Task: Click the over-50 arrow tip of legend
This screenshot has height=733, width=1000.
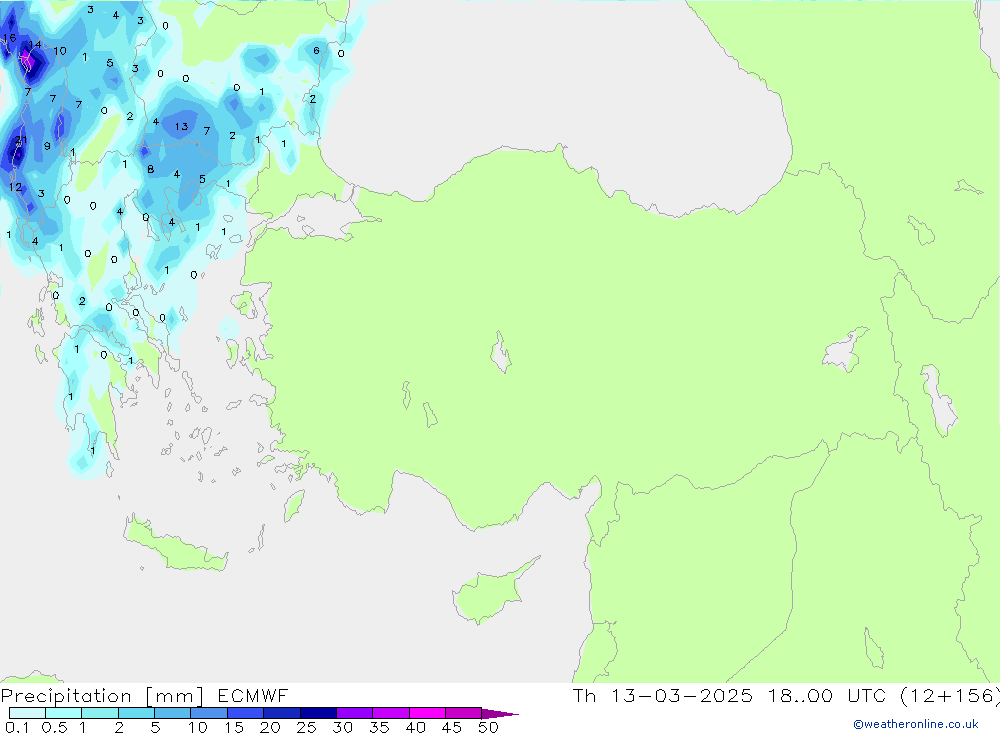Action: tap(500, 714)
